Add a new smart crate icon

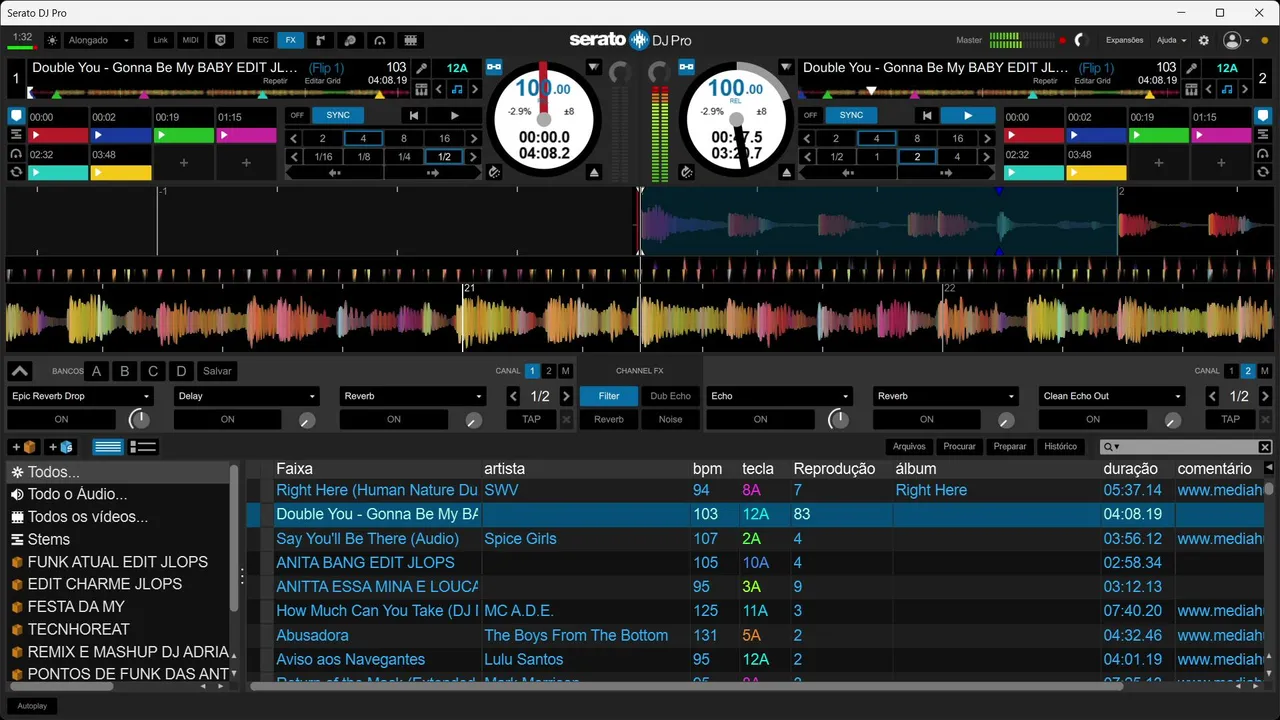(60, 447)
